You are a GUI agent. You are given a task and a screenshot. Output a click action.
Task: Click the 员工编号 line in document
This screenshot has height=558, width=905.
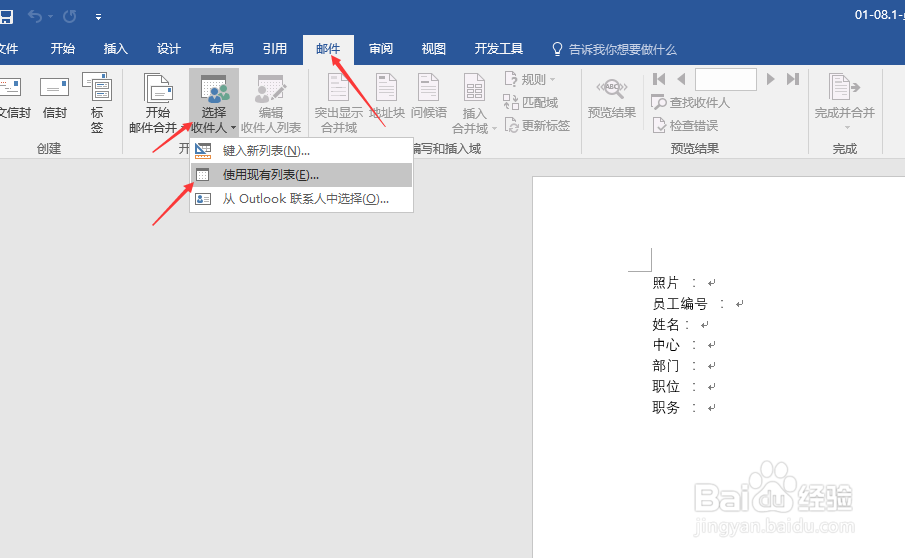tap(698, 304)
